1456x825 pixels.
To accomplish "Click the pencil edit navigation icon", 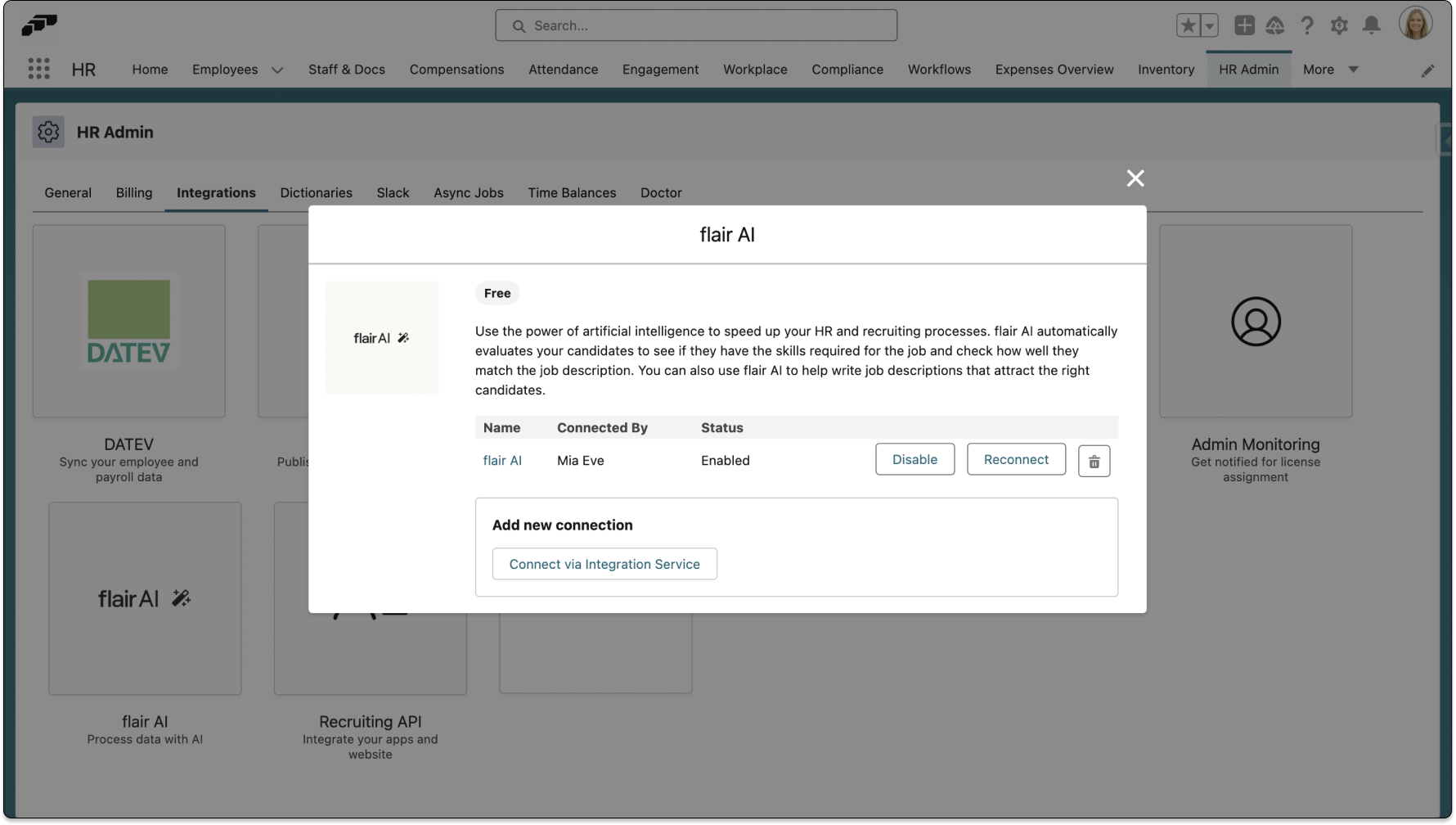I will (1427, 71).
